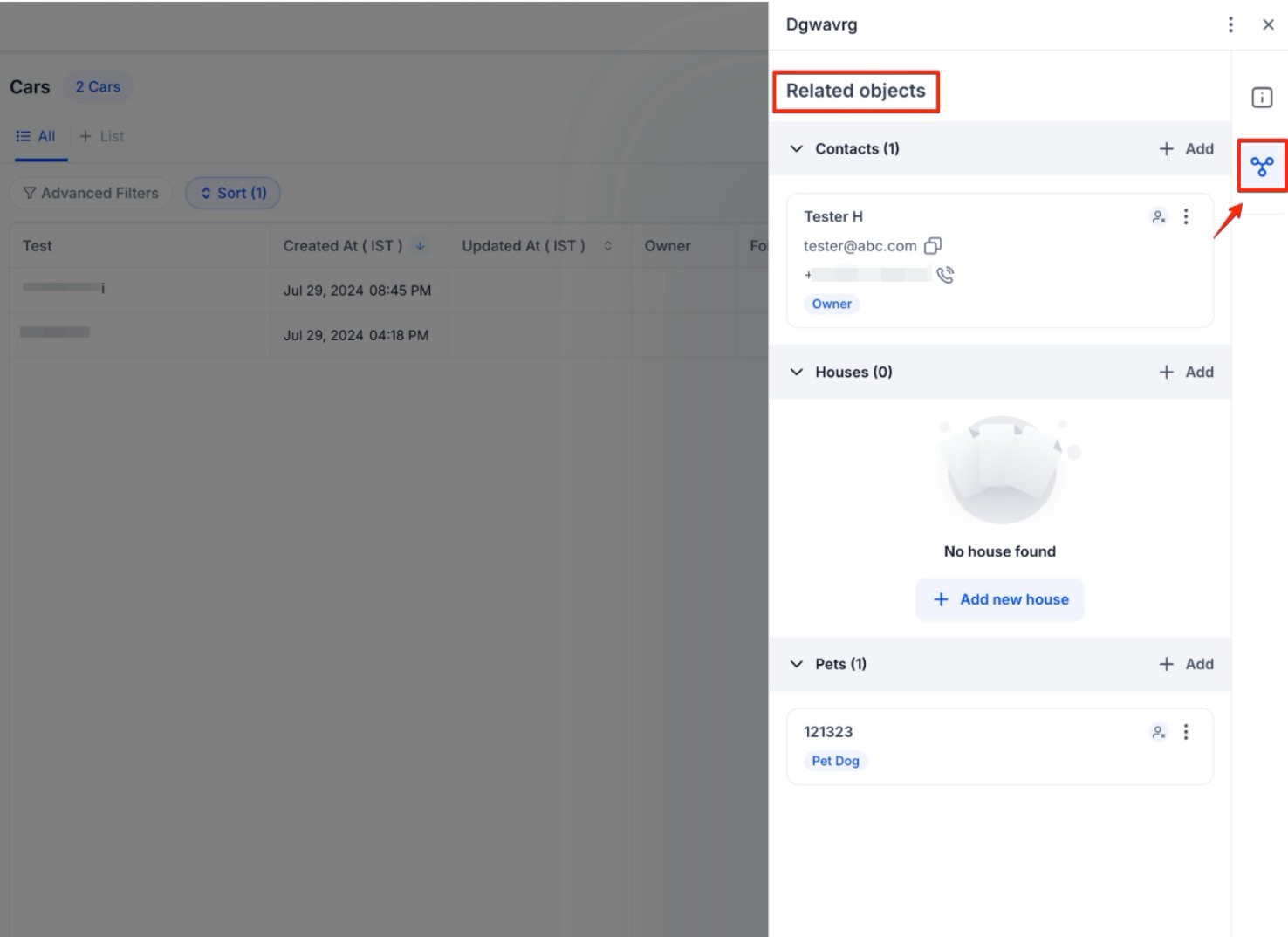Select the Jul 29, 2024 08:45 PM cell
Screen dimensions: 1288x937
(357, 291)
